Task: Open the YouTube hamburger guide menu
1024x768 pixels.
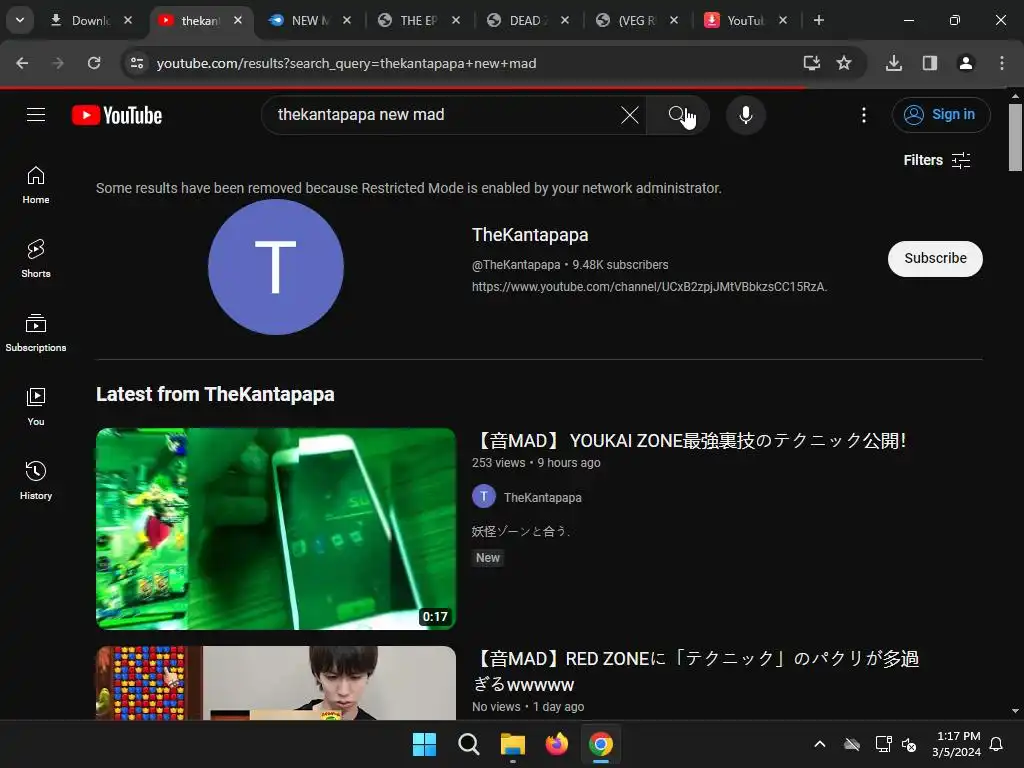Action: 36,115
